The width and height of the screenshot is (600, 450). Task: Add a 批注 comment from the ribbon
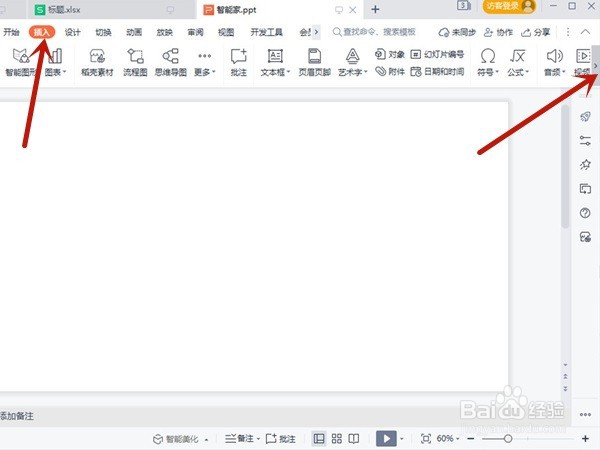(238, 62)
